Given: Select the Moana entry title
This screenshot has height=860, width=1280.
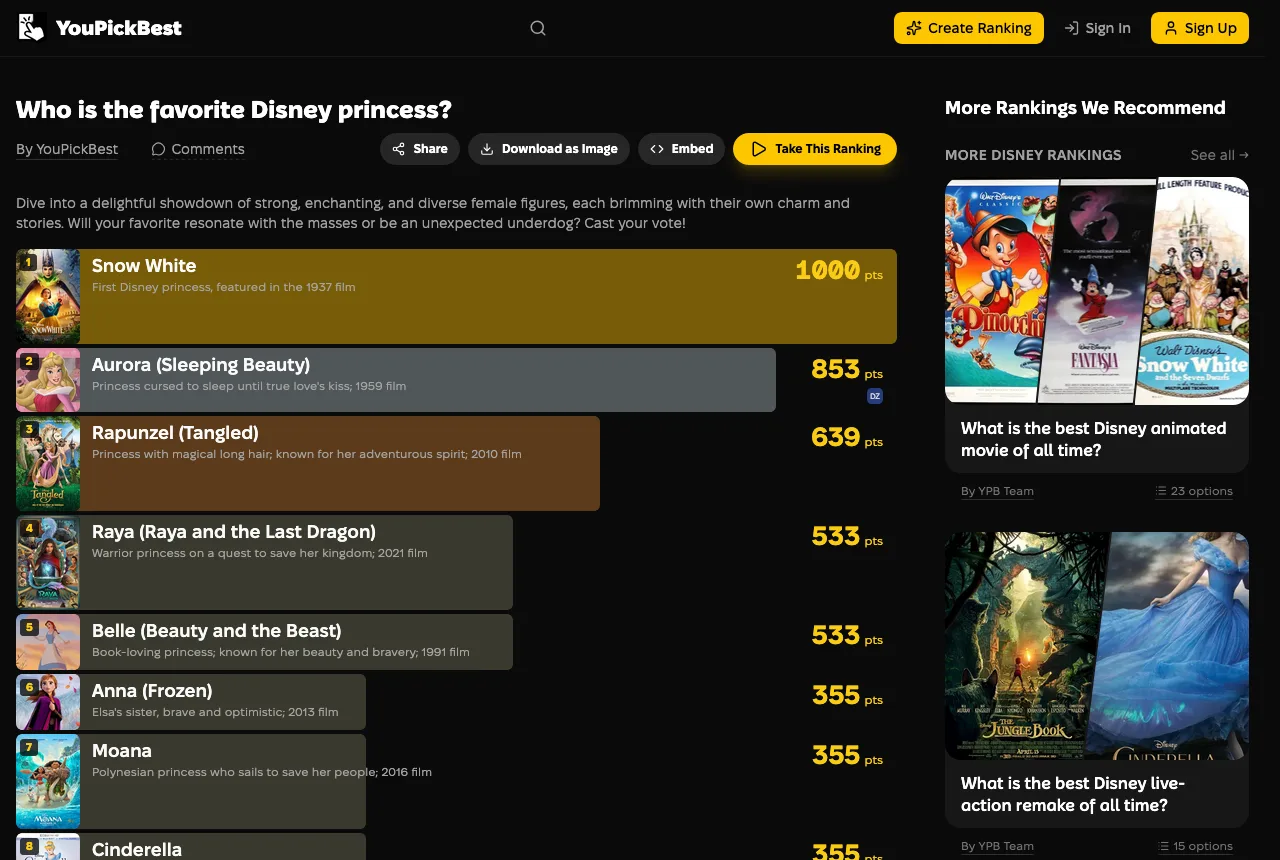Looking at the screenshot, I should (x=122, y=751).
